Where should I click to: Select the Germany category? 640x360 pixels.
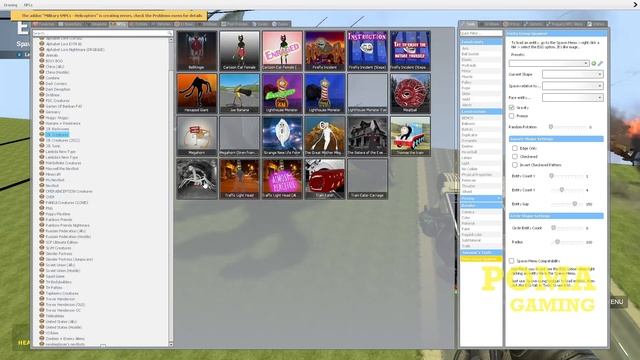coord(53,112)
